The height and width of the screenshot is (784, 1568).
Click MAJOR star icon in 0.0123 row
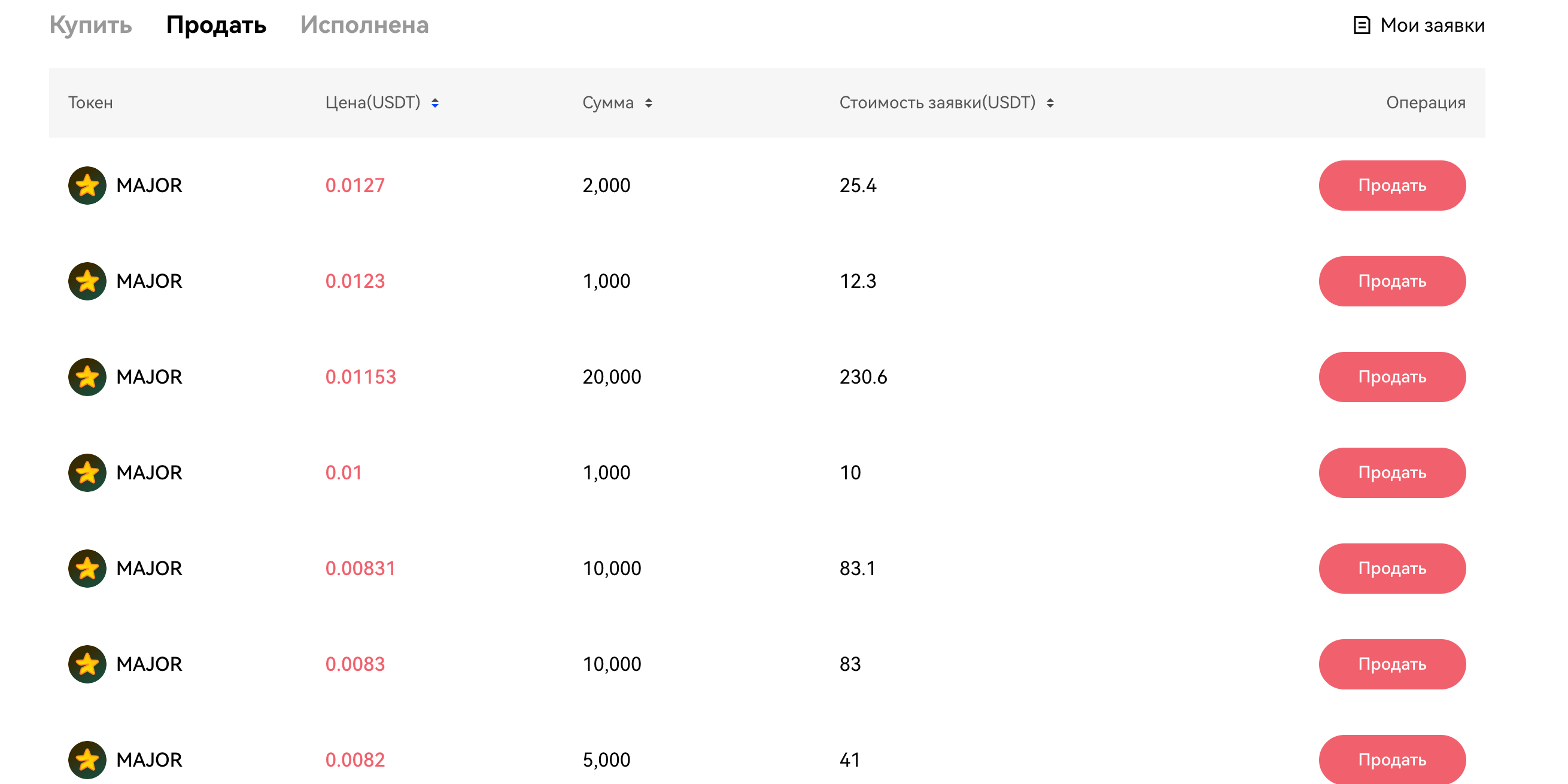coord(87,281)
